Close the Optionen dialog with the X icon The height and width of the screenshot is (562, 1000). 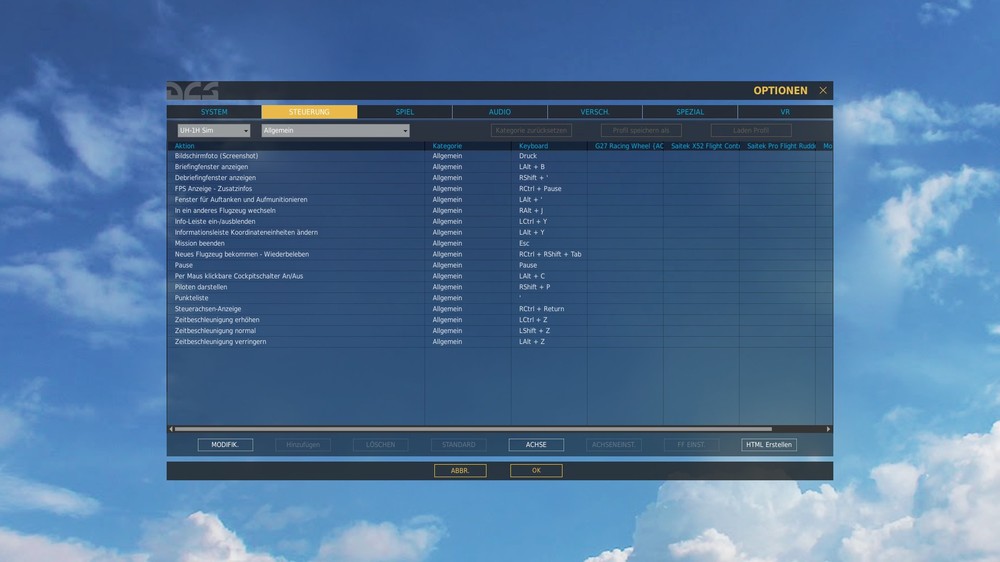(x=823, y=91)
